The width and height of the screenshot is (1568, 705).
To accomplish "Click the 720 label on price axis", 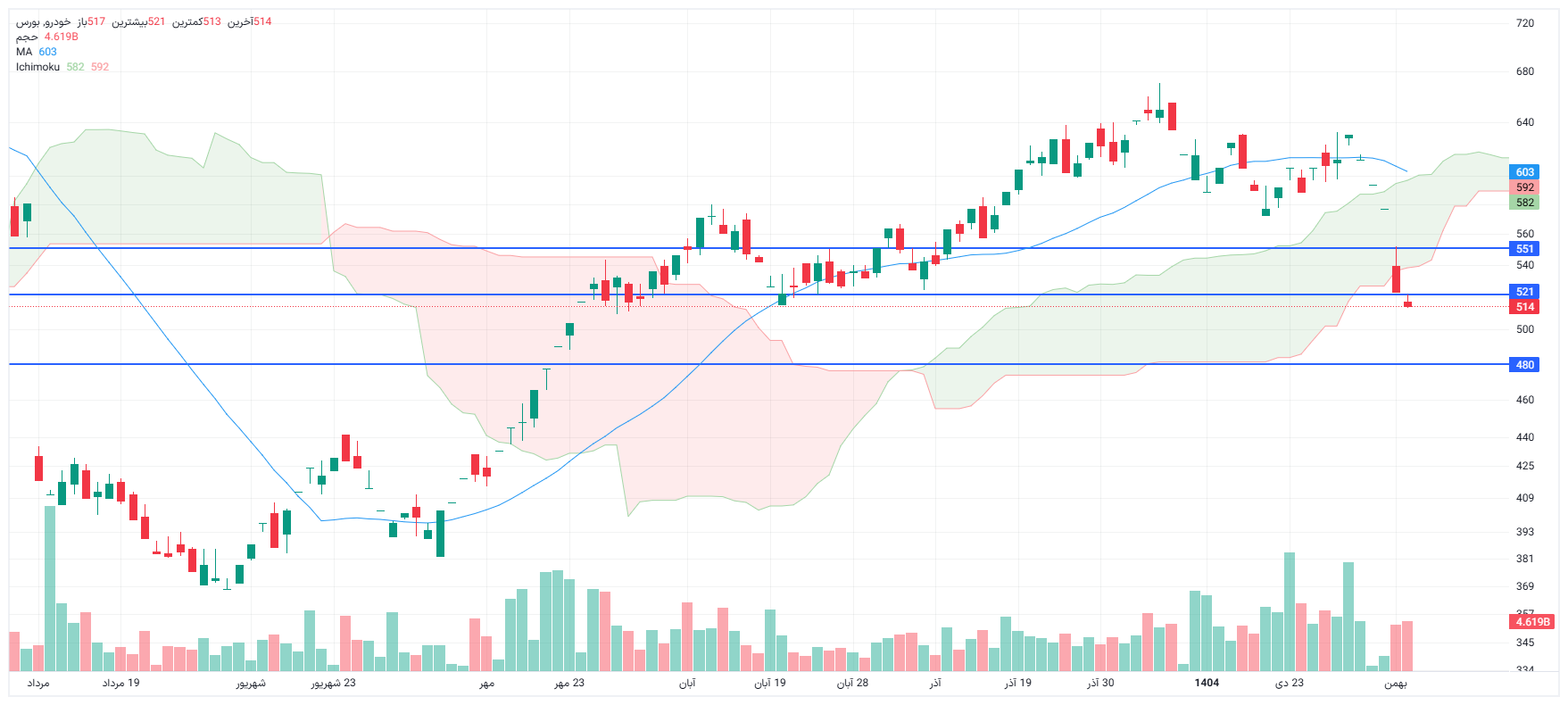I will (x=1524, y=23).
